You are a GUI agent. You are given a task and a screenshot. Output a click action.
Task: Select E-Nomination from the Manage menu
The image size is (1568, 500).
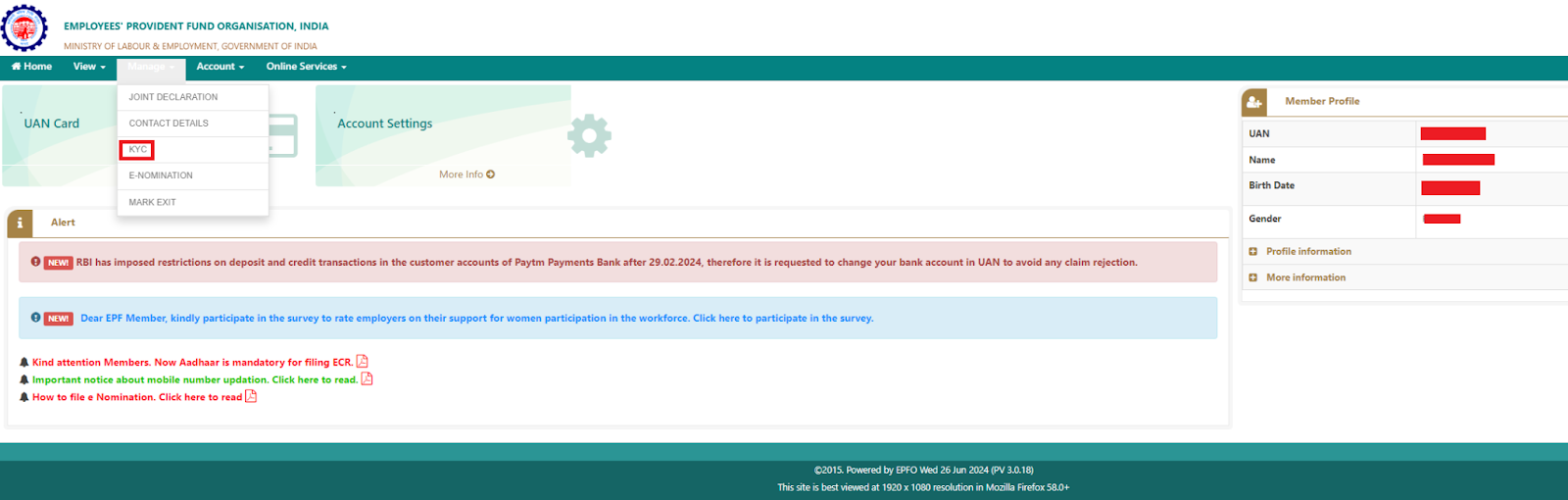(x=161, y=175)
